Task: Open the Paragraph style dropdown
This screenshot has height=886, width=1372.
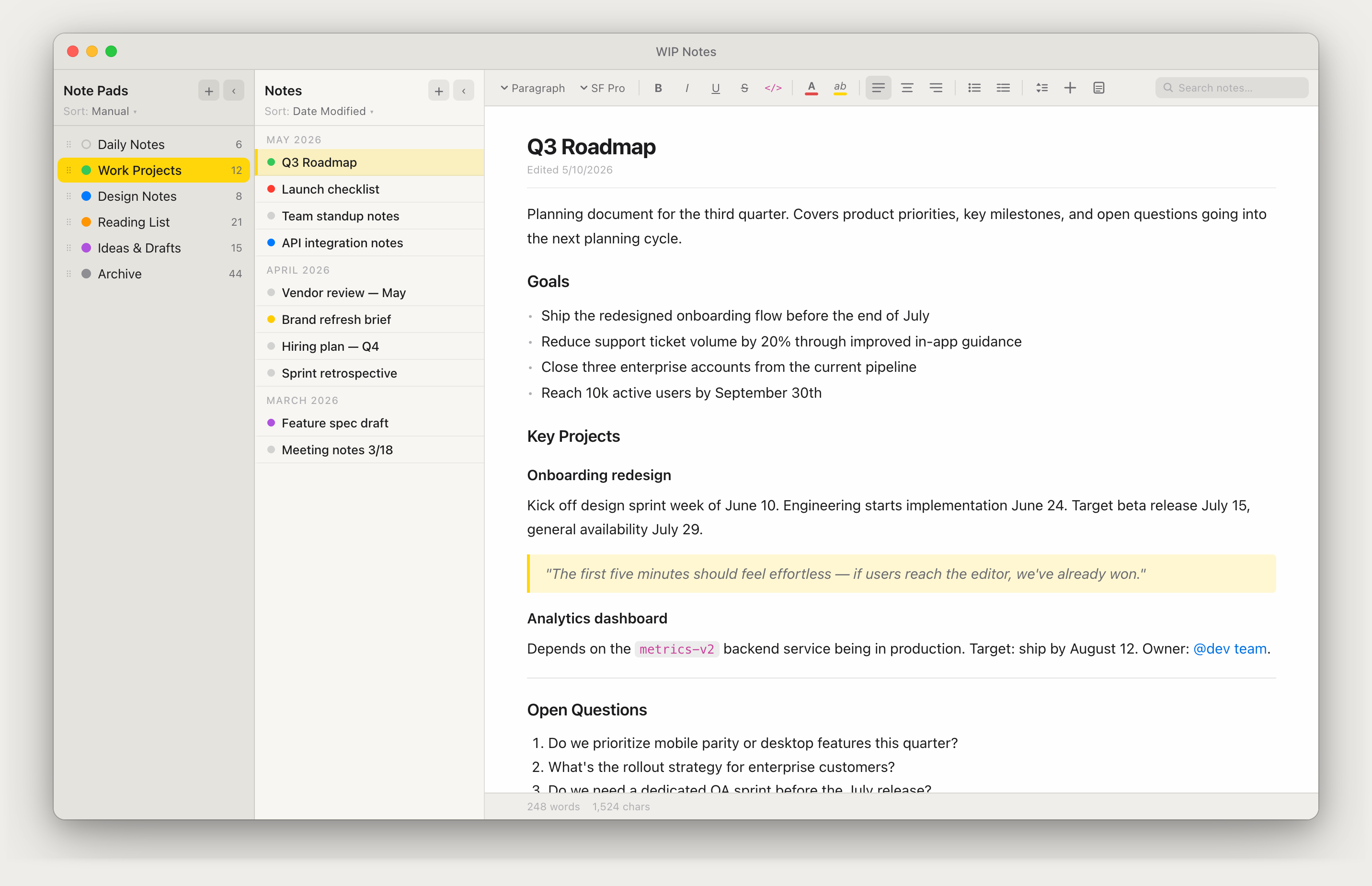Action: tap(533, 88)
